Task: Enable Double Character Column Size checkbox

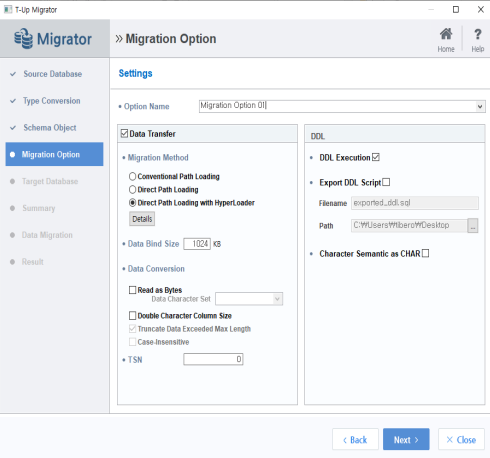Action: tap(132, 315)
